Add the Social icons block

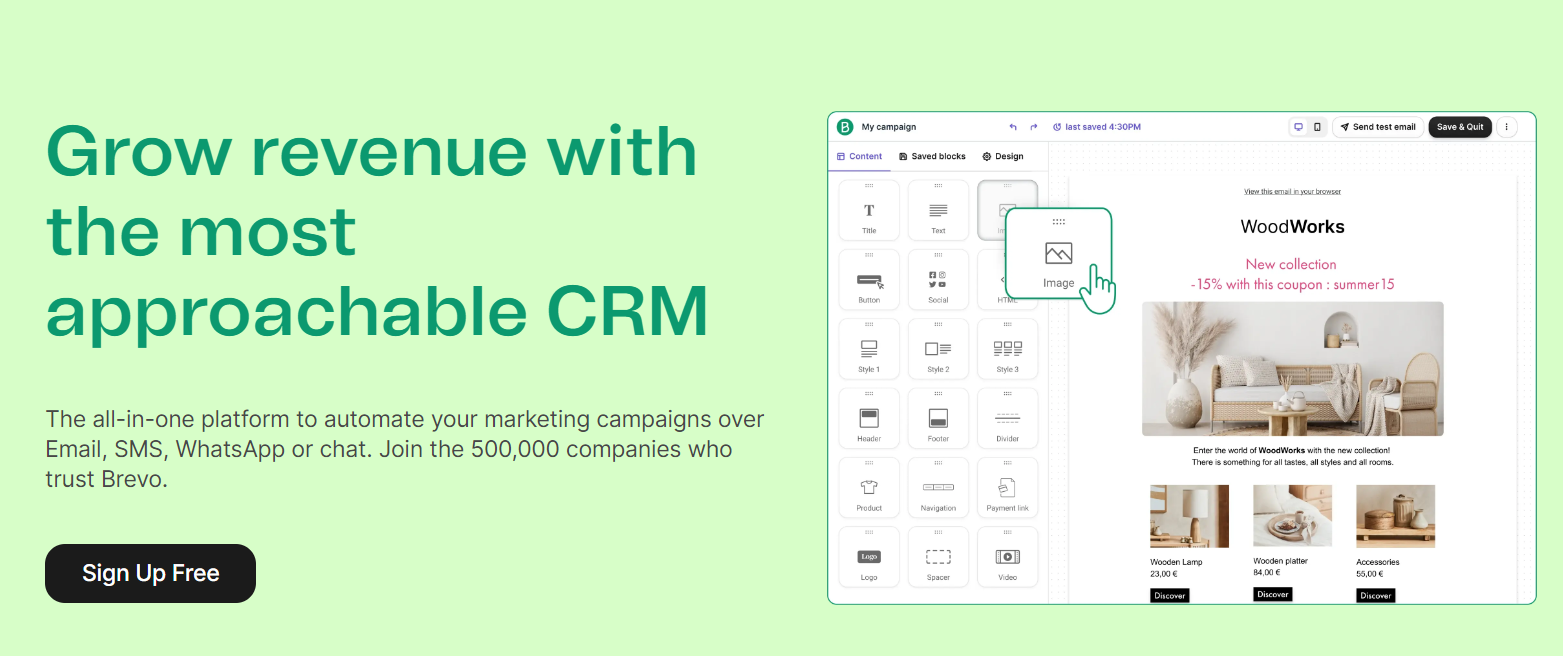(x=938, y=280)
